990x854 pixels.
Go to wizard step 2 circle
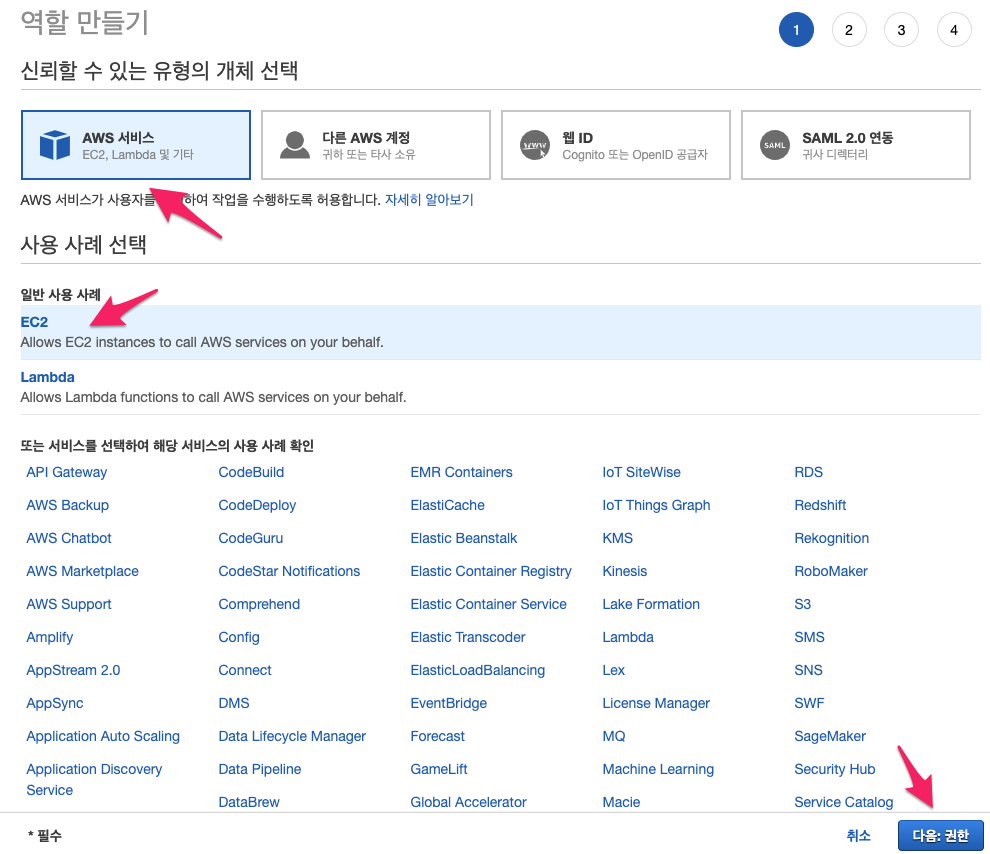pyautogui.click(x=849, y=30)
